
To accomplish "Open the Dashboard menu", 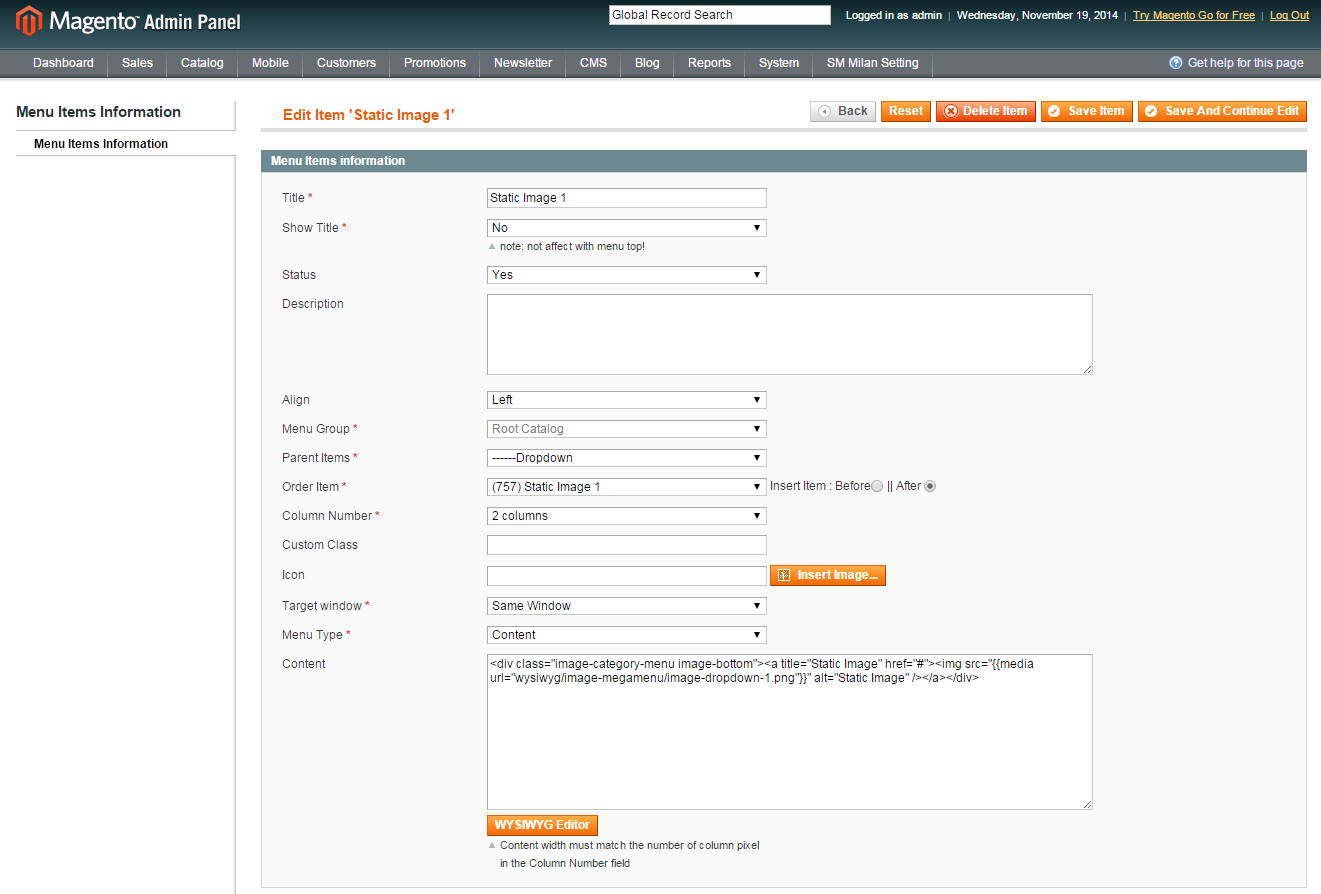I will [x=63, y=63].
